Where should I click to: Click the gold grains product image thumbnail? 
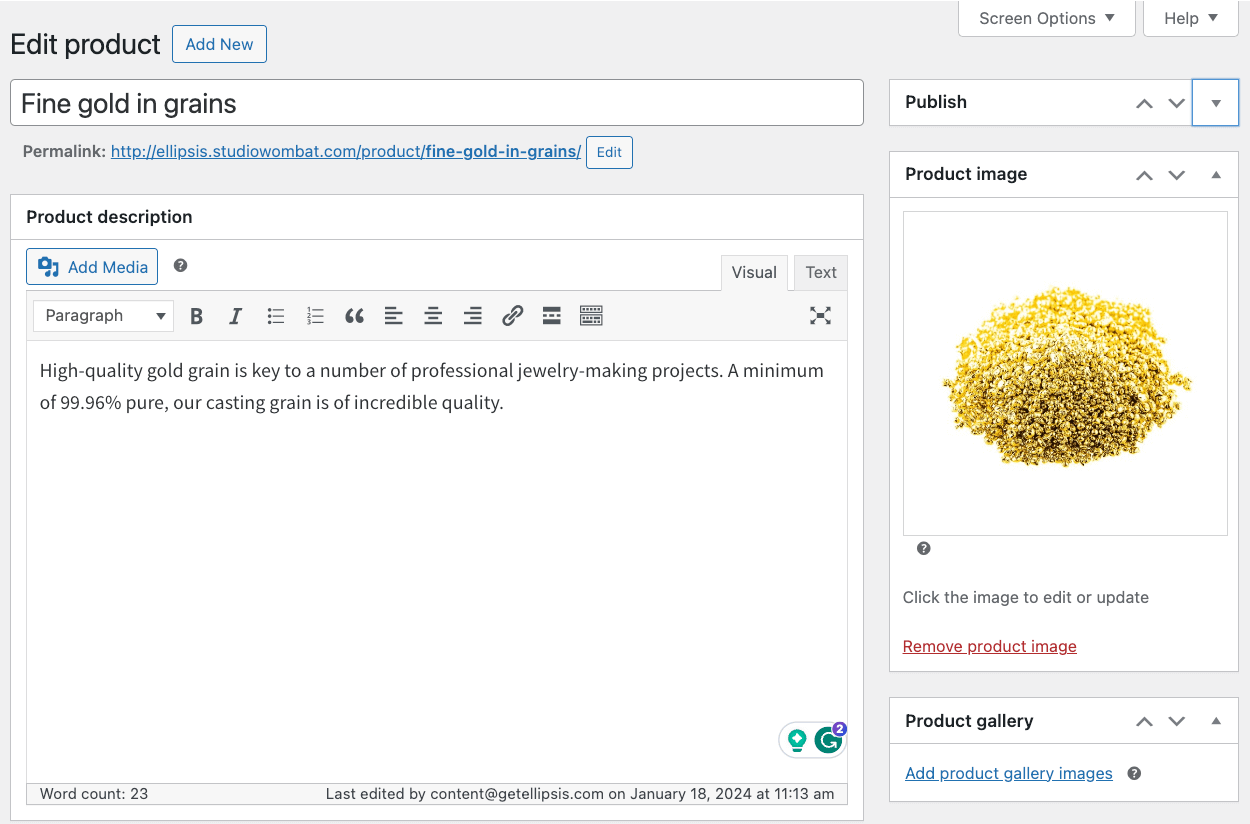(x=1065, y=373)
